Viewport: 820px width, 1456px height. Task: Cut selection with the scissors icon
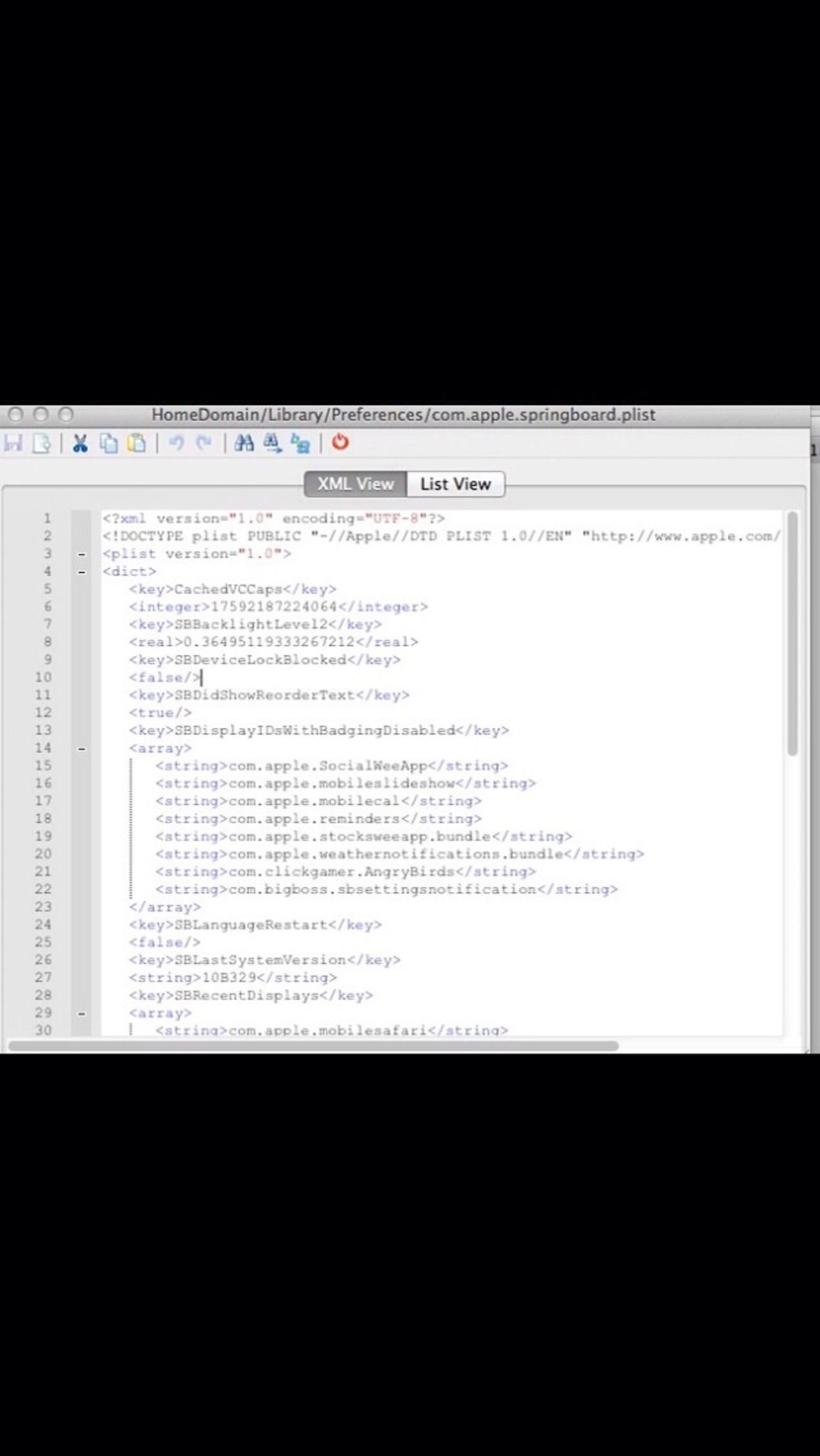(x=80, y=443)
